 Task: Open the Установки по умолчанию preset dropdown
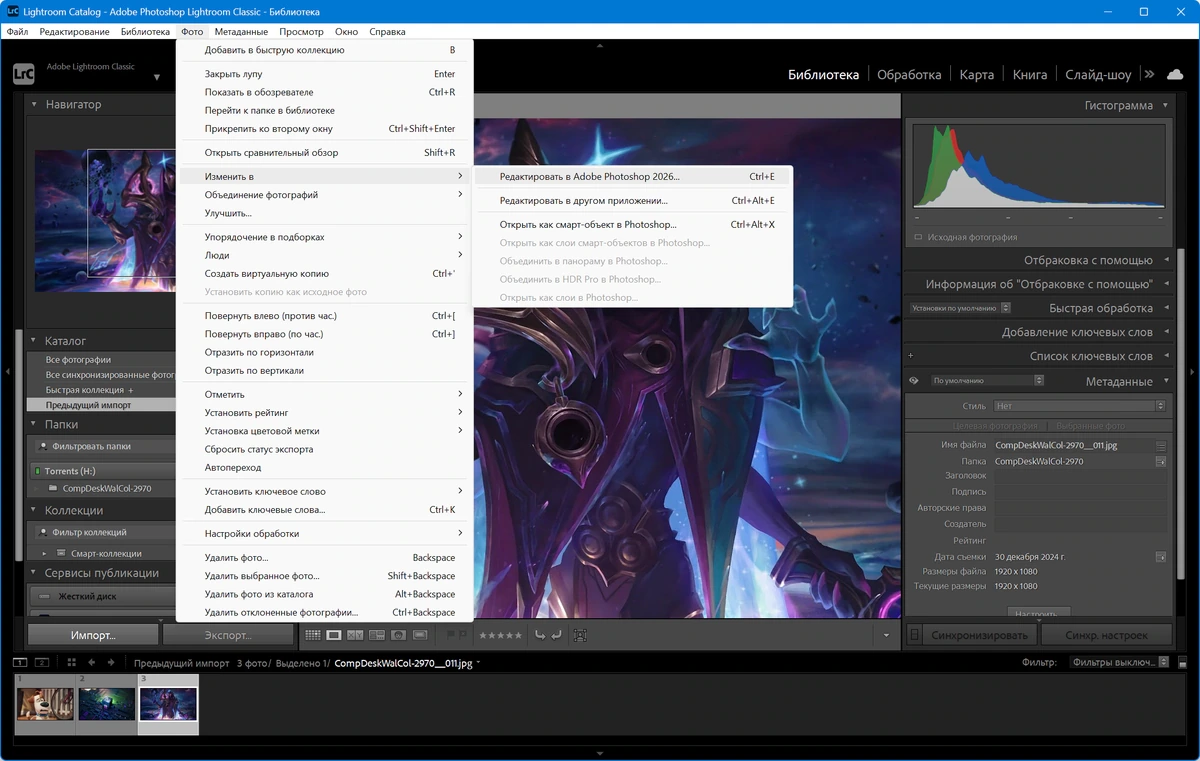[x=960, y=308]
